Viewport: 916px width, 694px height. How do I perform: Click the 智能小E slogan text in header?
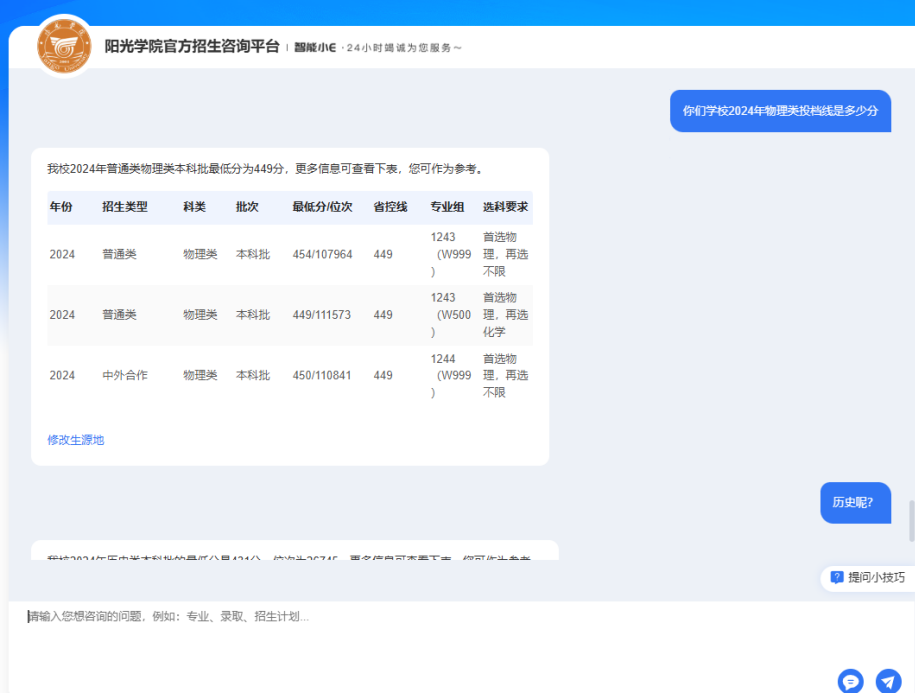tap(378, 48)
